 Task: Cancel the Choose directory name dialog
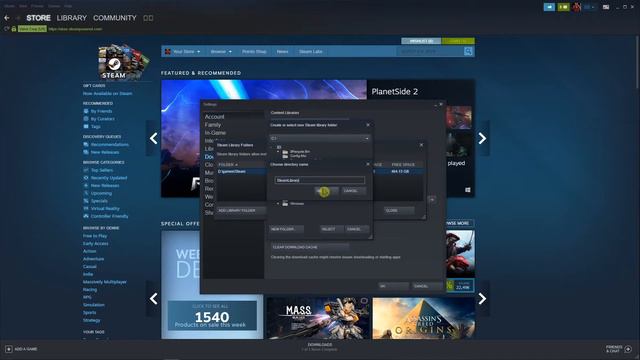(x=353, y=191)
